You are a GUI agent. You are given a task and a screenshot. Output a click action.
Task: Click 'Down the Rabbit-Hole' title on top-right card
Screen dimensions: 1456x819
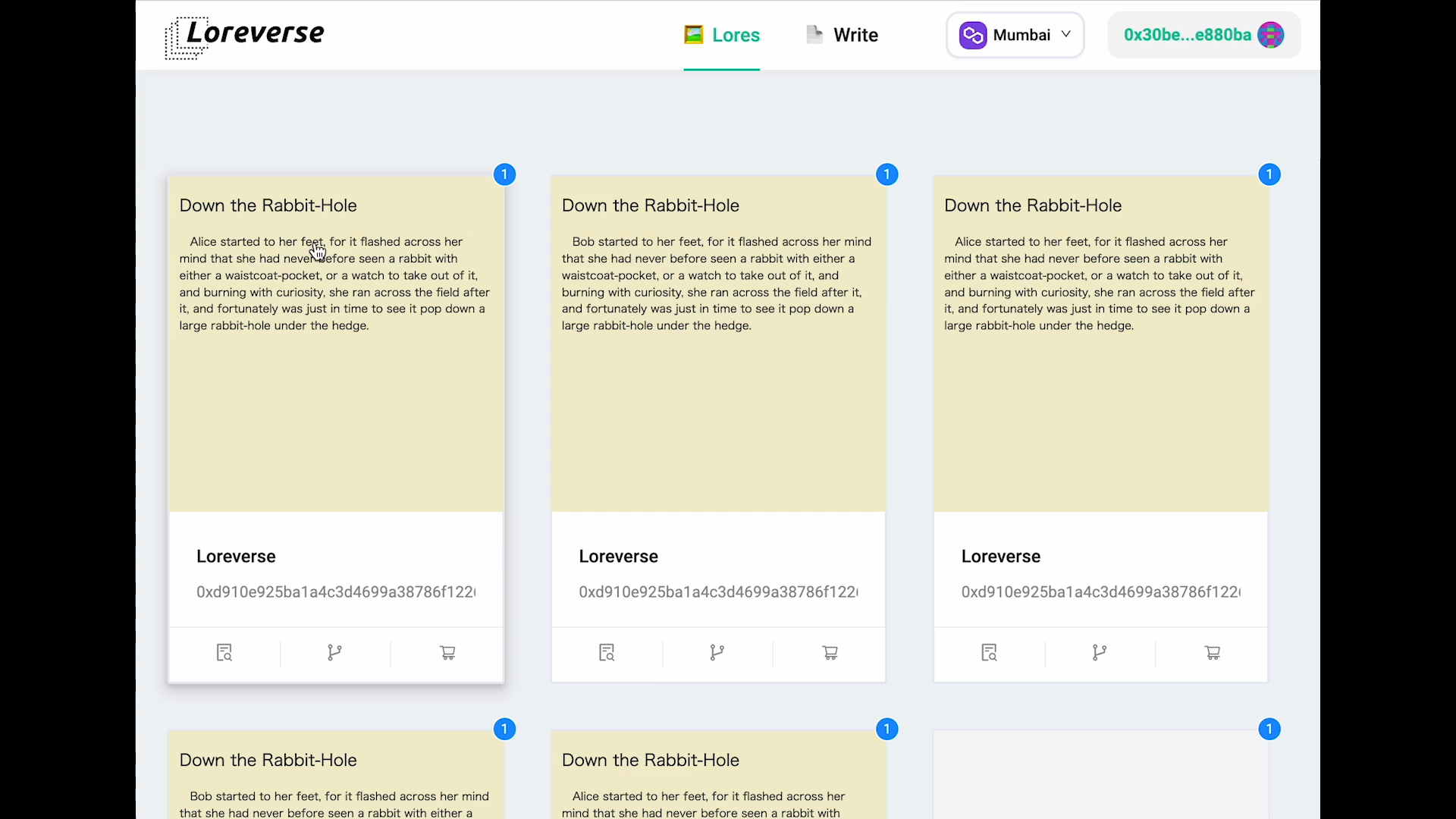[1033, 206]
